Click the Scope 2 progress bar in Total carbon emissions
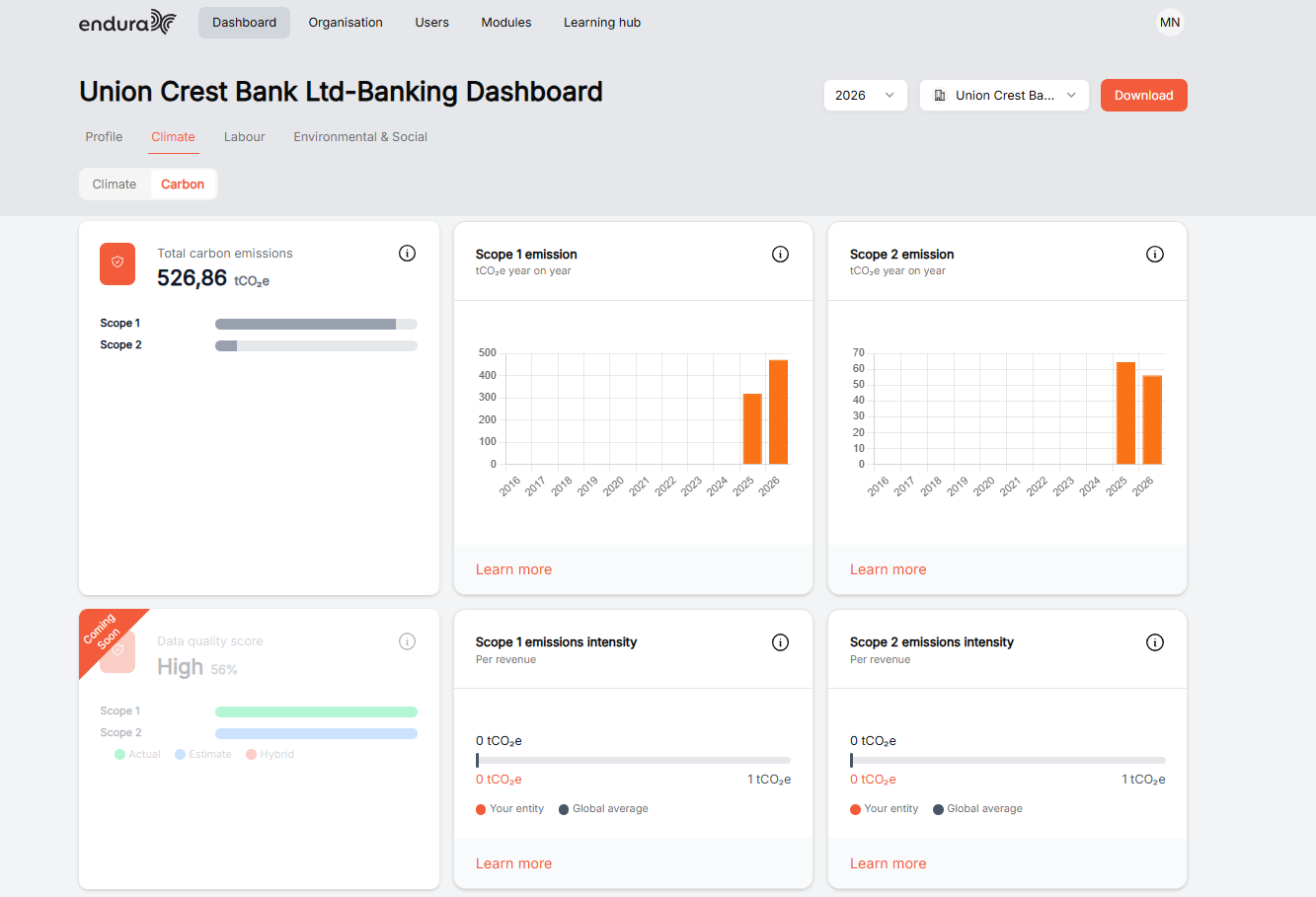This screenshot has width=1316, height=897. [x=316, y=345]
